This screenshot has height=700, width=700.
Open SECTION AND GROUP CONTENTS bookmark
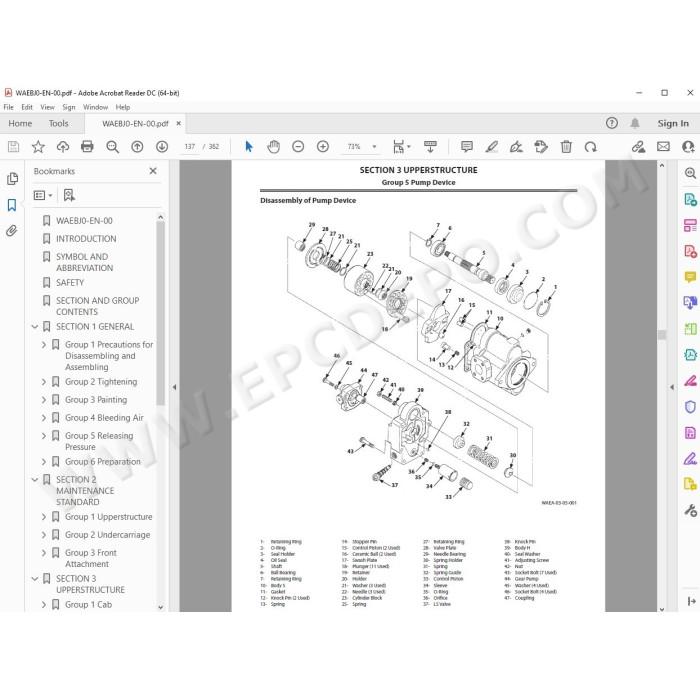pos(98,306)
